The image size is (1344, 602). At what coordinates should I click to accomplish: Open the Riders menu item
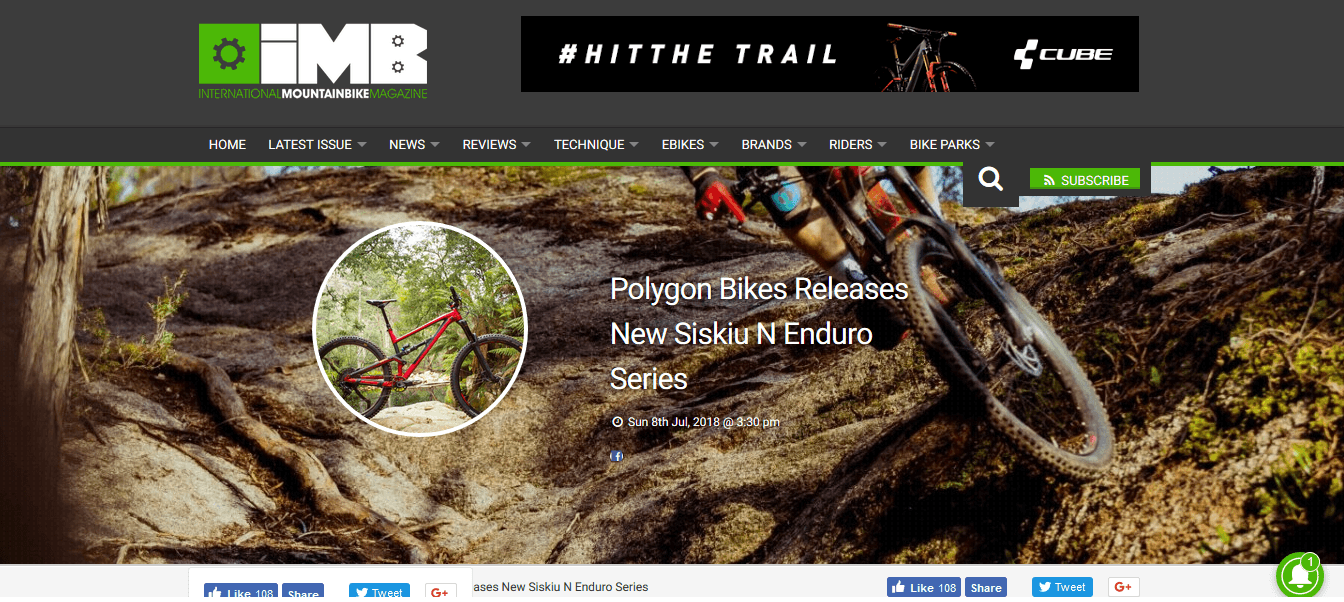(858, 145)
